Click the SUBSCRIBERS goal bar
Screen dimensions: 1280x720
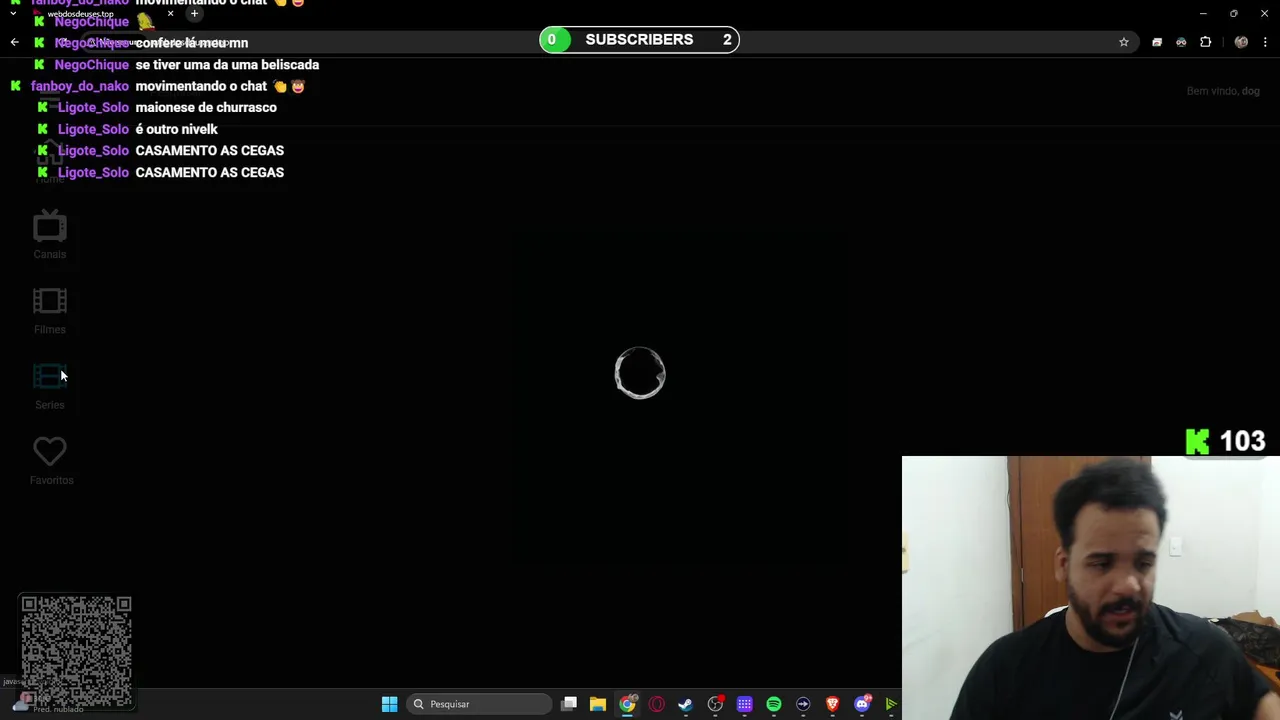[639, 40]
